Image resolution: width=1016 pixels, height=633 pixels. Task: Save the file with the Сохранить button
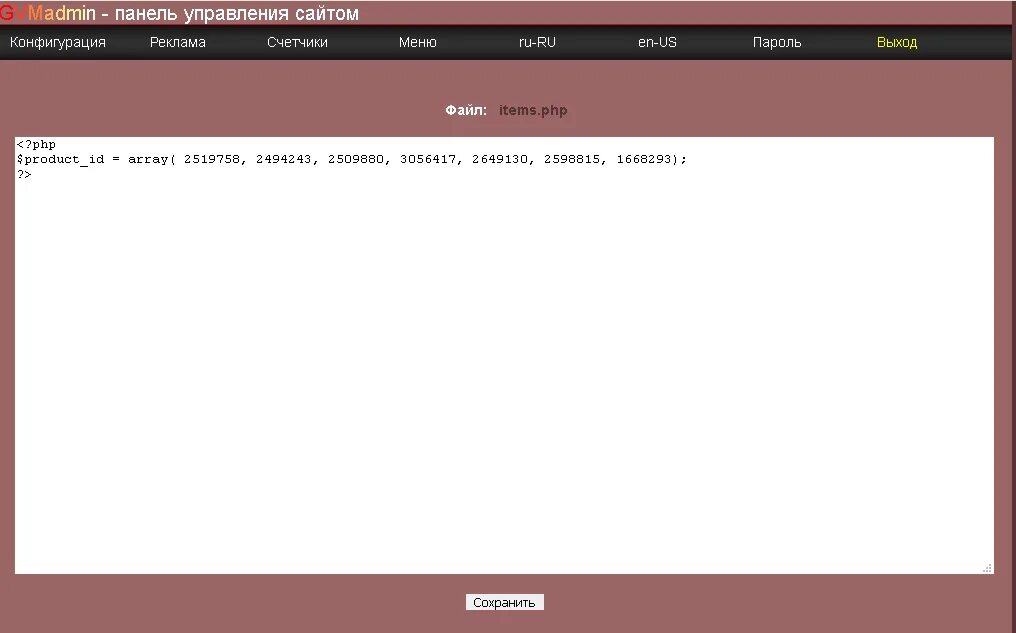click(x=505, y=603)
